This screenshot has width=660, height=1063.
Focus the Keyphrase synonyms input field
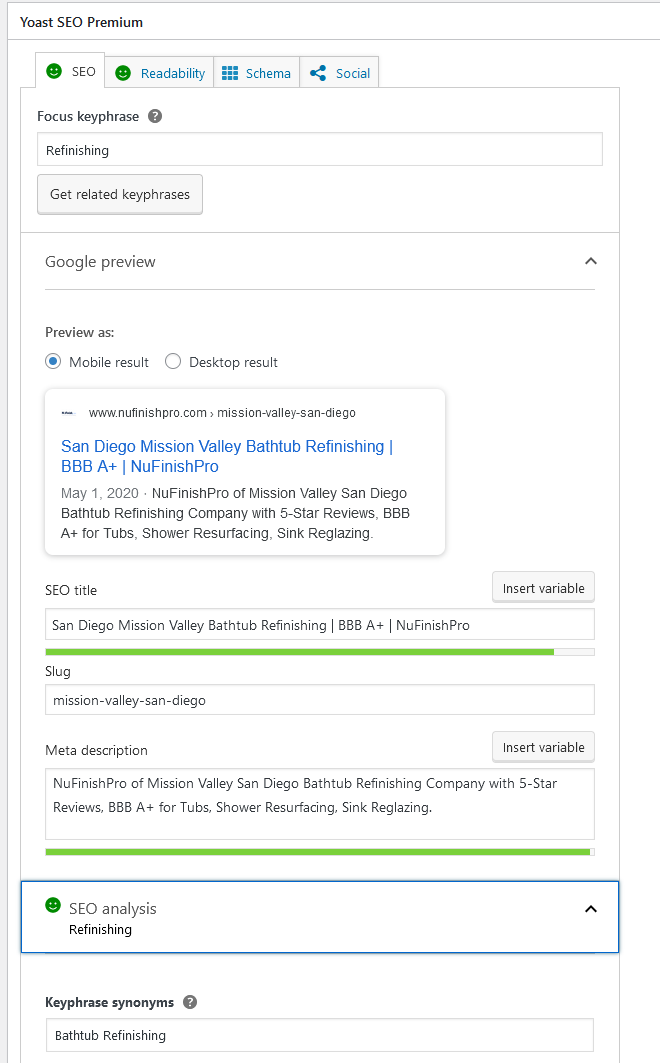(x=320, y=1035)
